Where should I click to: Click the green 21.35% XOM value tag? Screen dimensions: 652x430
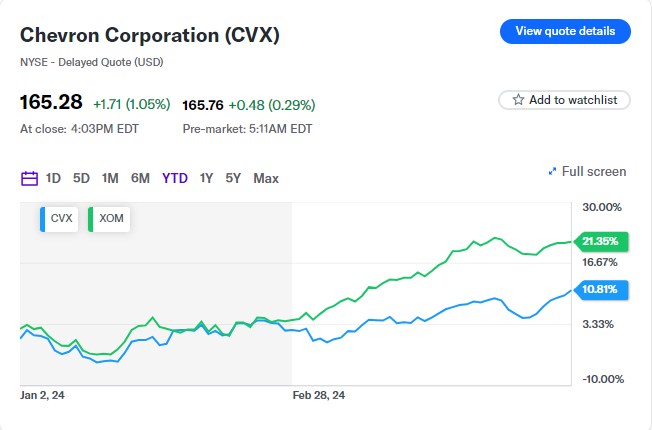pyautogui.click(x=600, y=241)
